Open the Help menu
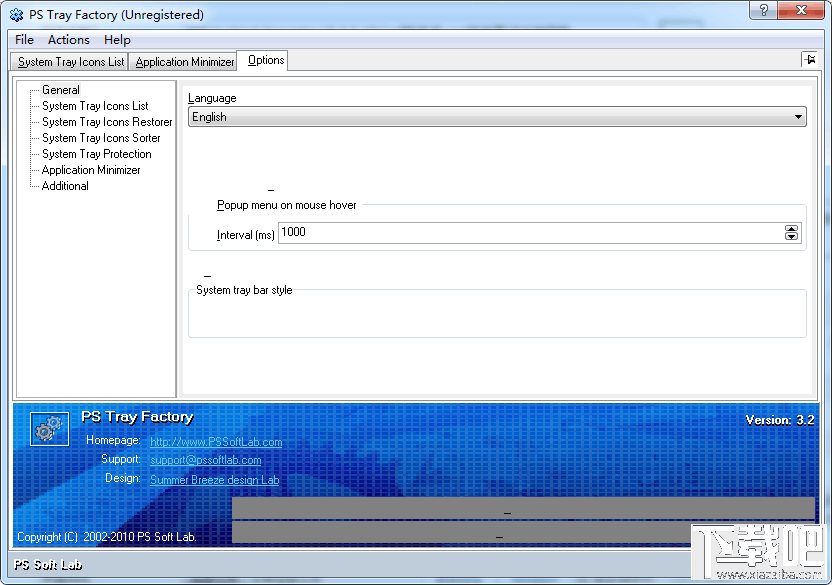The height and width of the screenshot is (585, 832). coord(117,40)
